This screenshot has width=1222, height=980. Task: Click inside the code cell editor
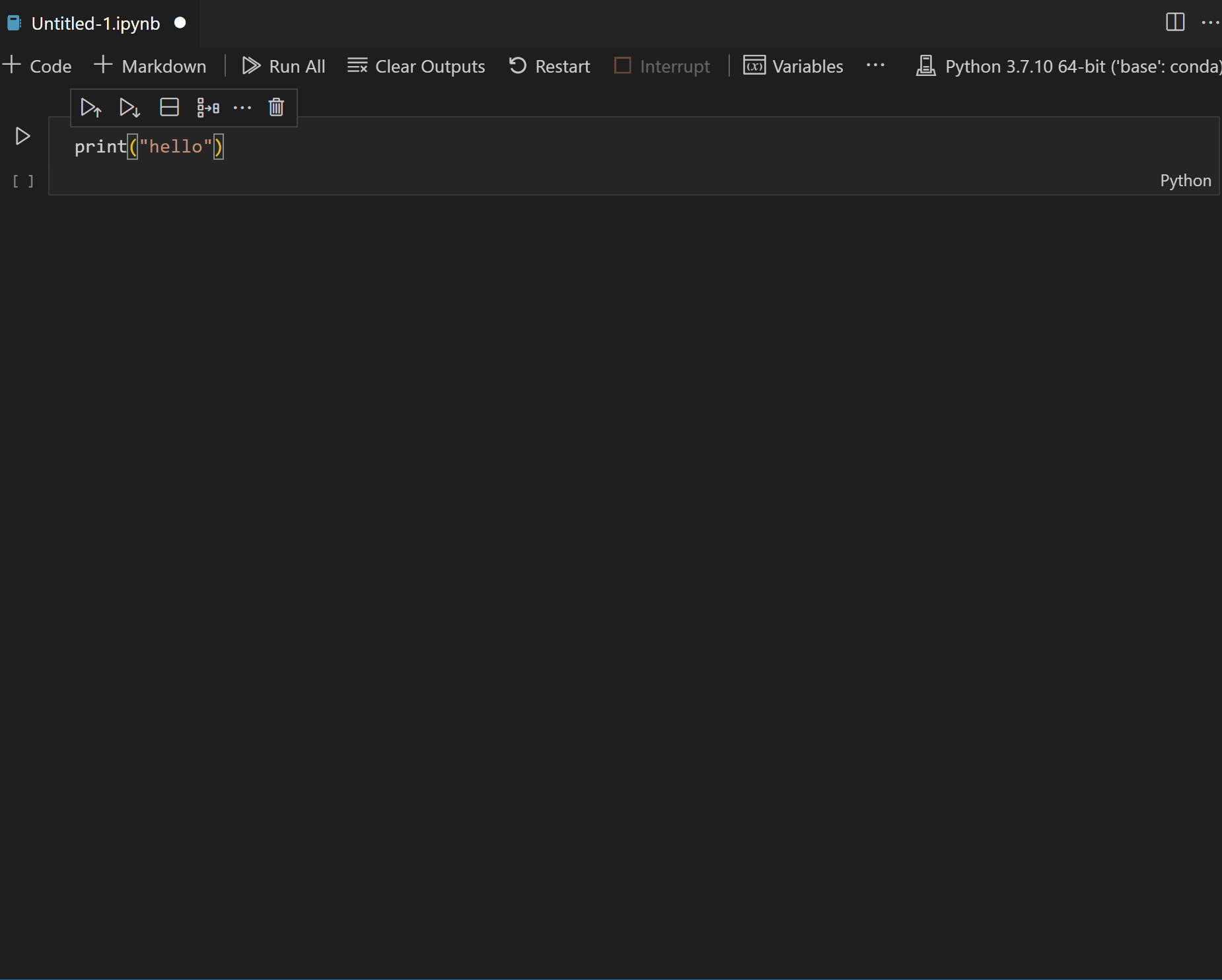pyautogui.click(x=330, y=146)
